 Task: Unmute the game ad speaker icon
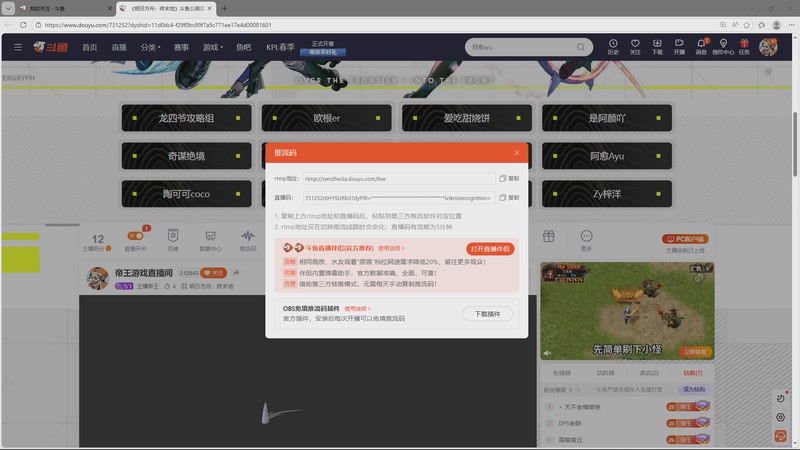pos(547,353)
